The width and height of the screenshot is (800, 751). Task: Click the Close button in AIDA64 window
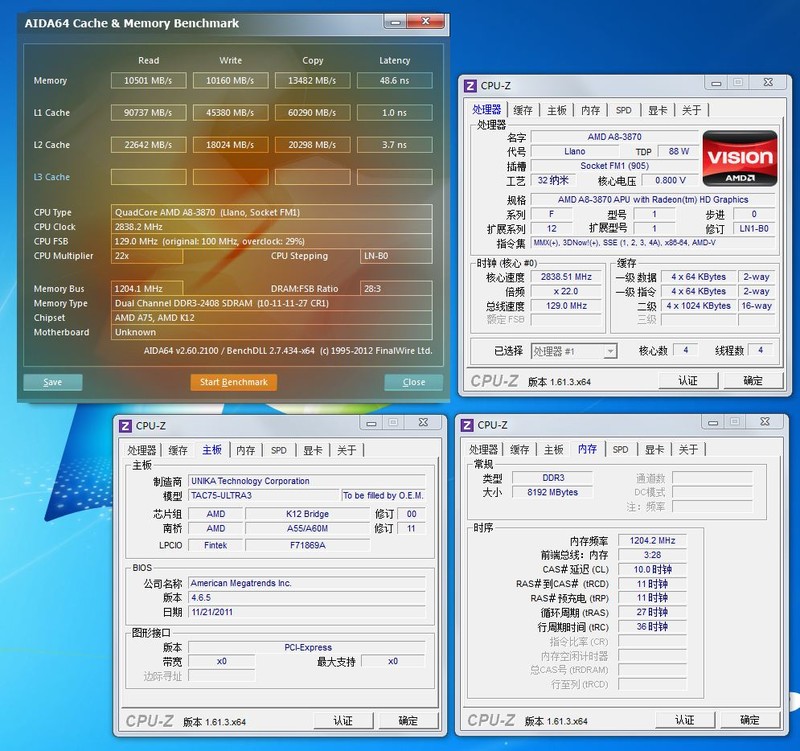[x=413, y=382]
